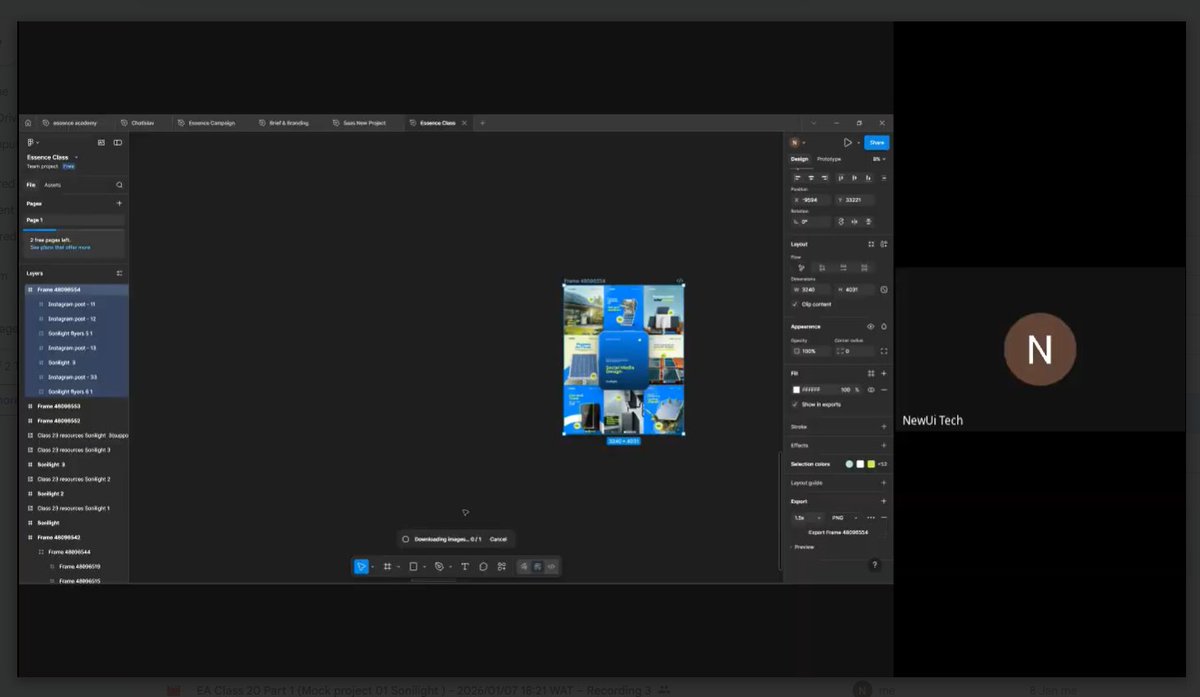Search layers with magnifier icon

[119, 185]
